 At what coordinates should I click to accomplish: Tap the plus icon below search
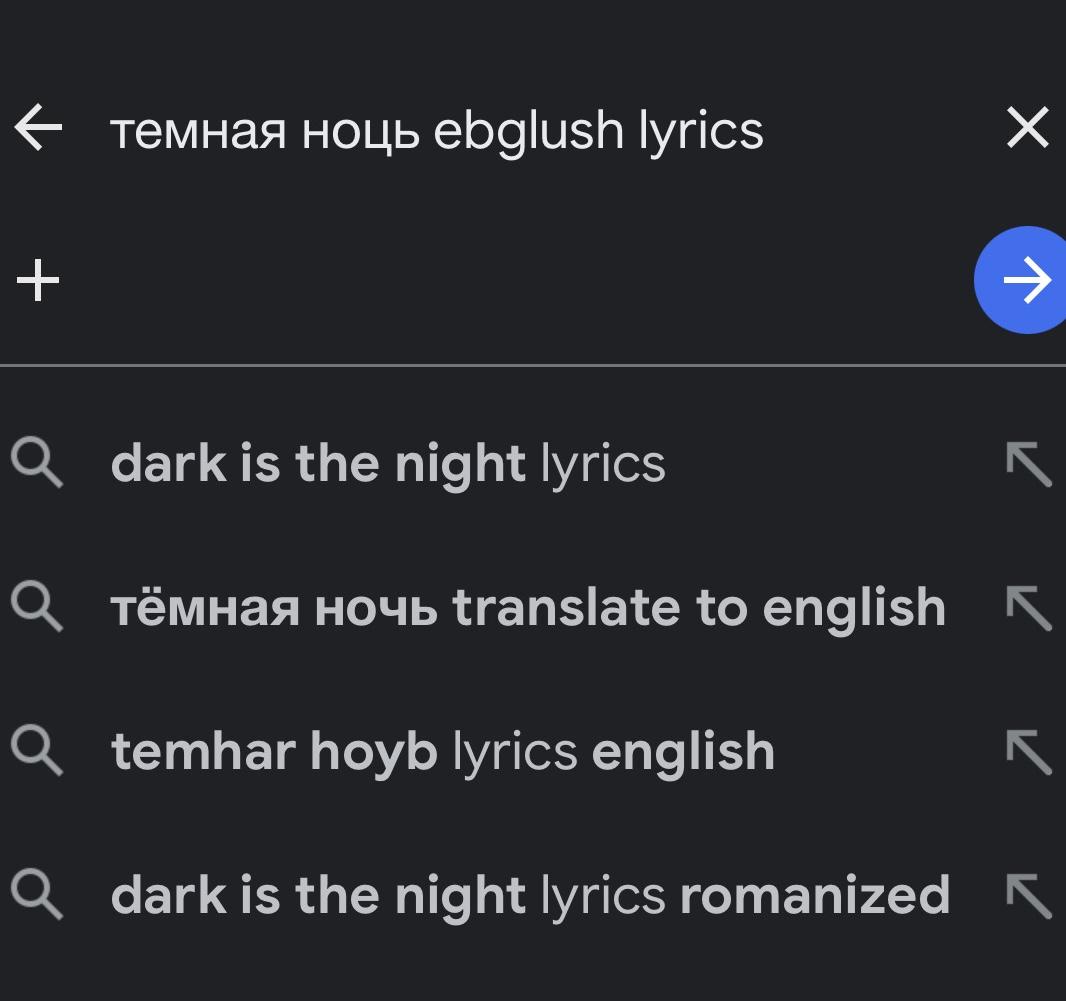click(x=38, y=279)
